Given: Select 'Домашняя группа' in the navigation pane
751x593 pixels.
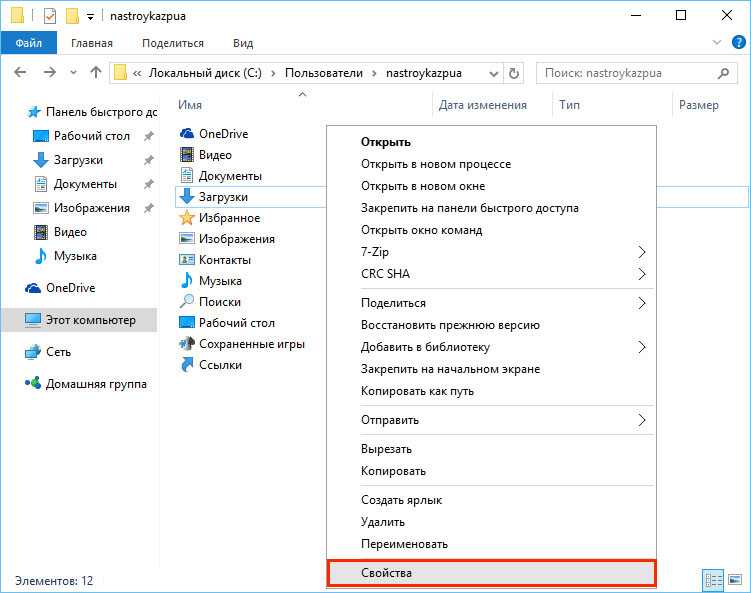Looking at the screenshot, I should coord(96,384).
